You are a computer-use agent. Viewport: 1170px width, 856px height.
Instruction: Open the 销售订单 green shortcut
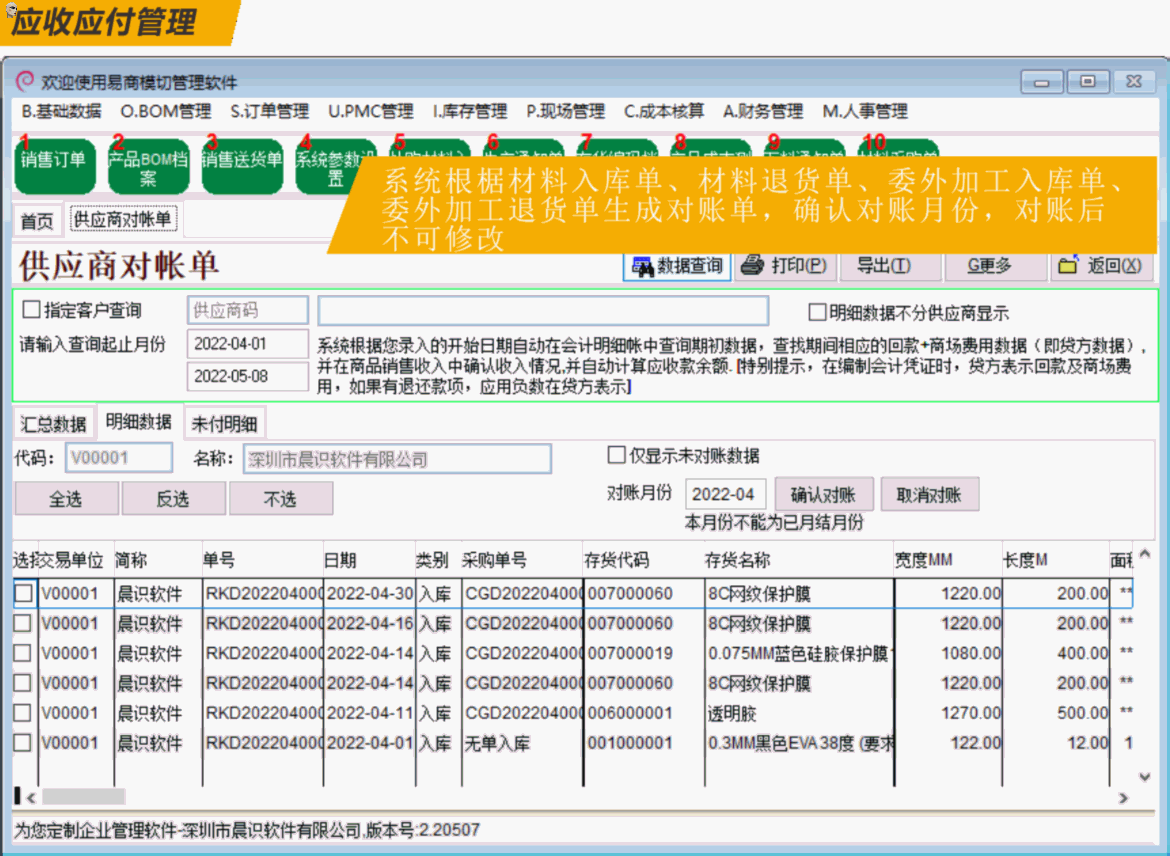[x=54, y=166]
